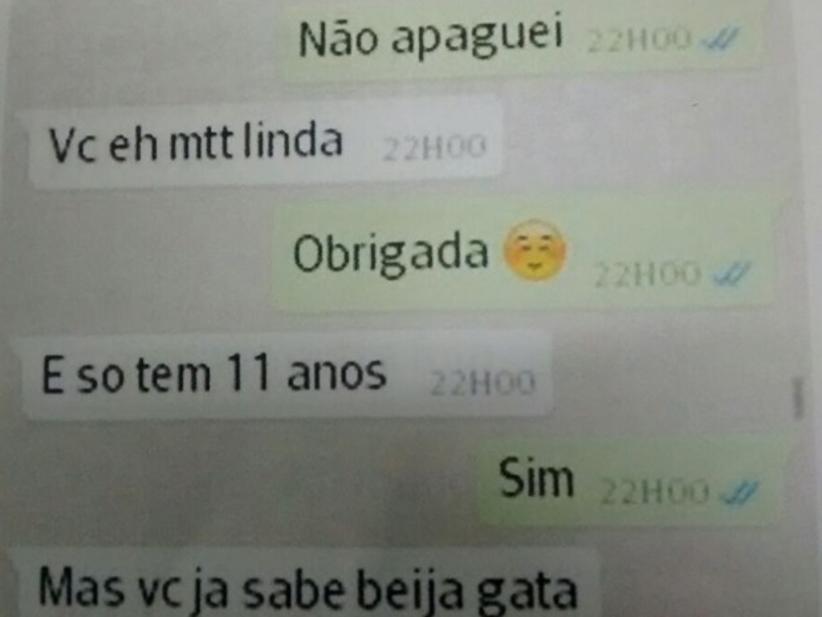
Task: Click the chat scrollbar thumb on right edge
Action: point(798,397)
